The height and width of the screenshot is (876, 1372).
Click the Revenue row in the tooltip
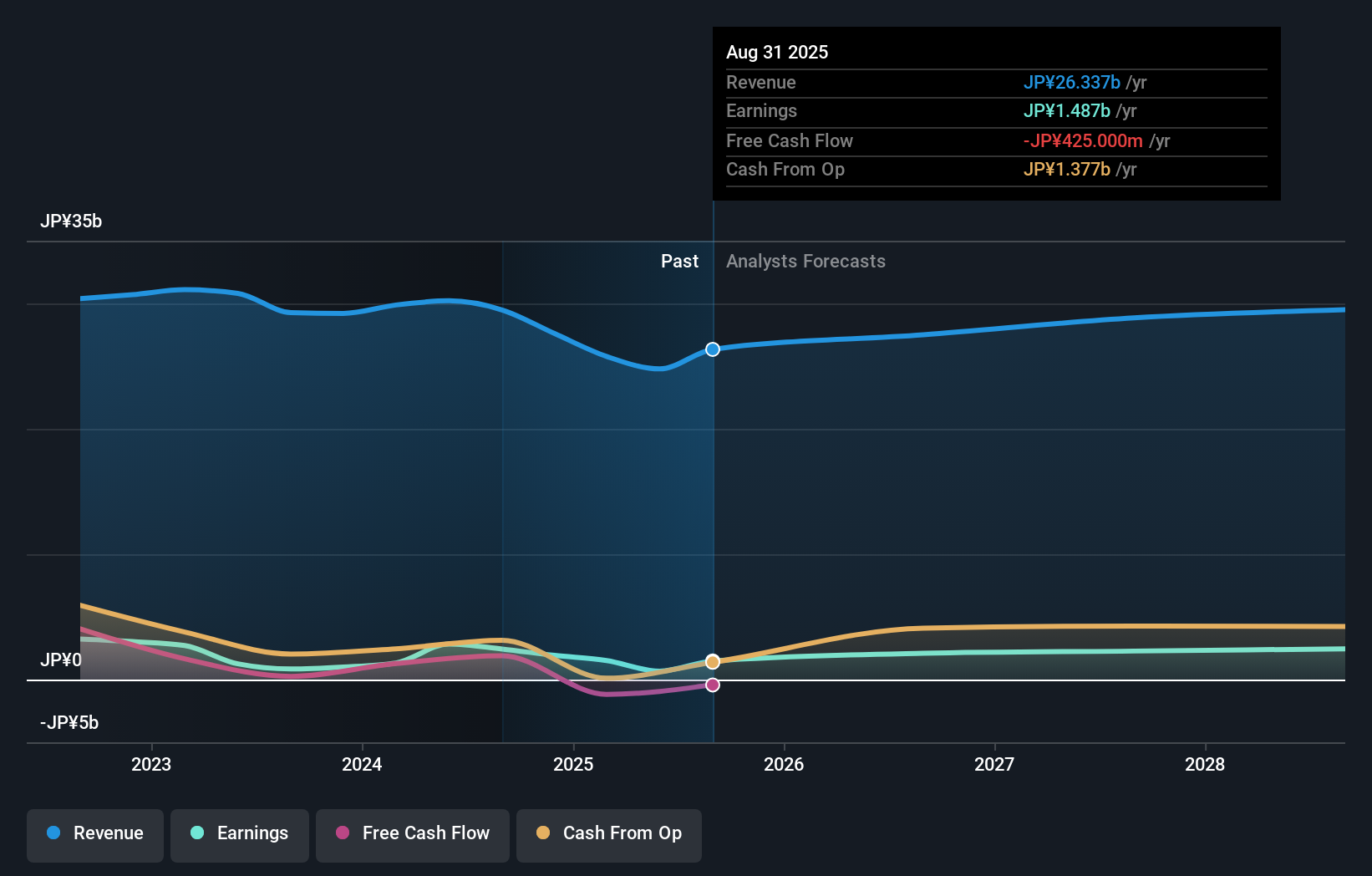(x=919, y=82)
